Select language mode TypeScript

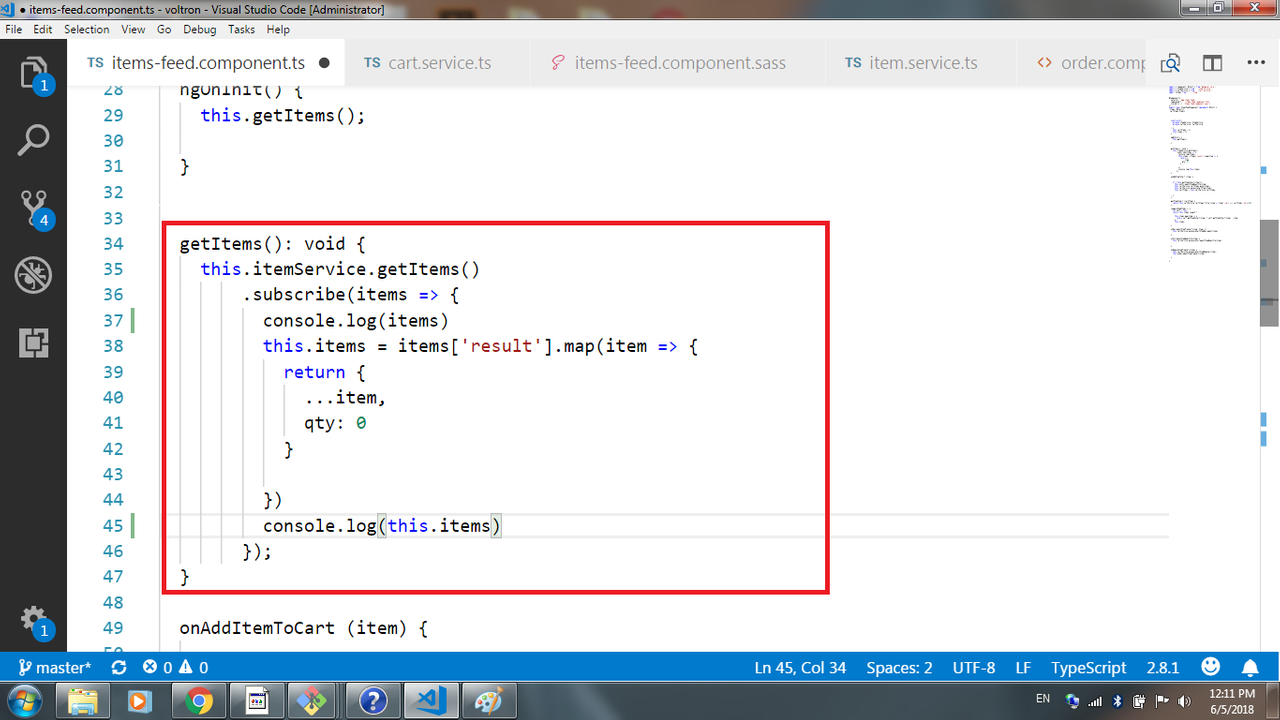(1088, 667)
